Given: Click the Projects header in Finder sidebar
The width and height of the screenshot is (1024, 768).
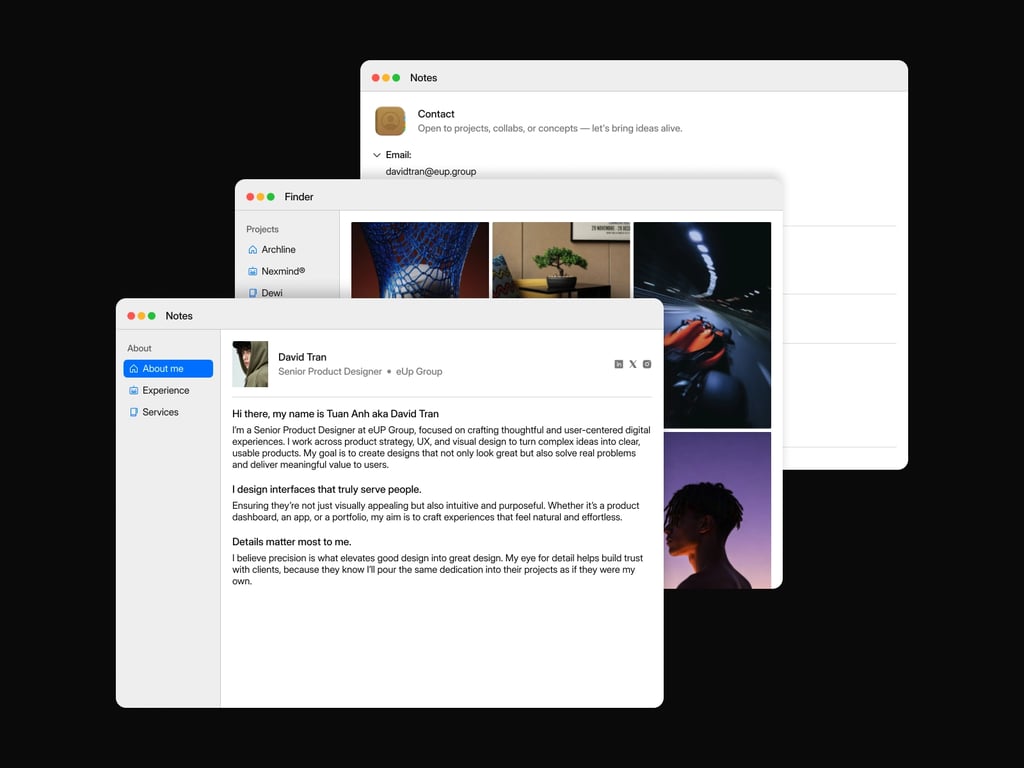Looking at the screenshot, I should pos(263,229).
